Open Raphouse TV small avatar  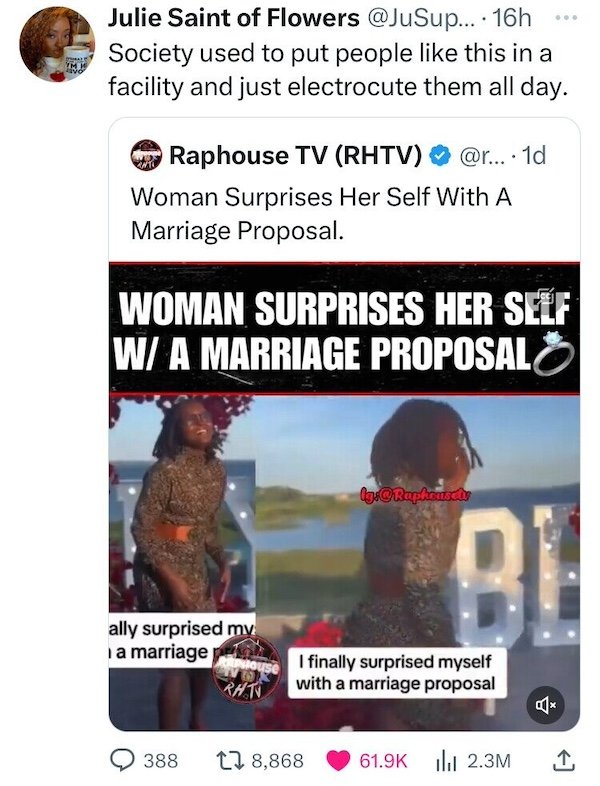[146, 155]
